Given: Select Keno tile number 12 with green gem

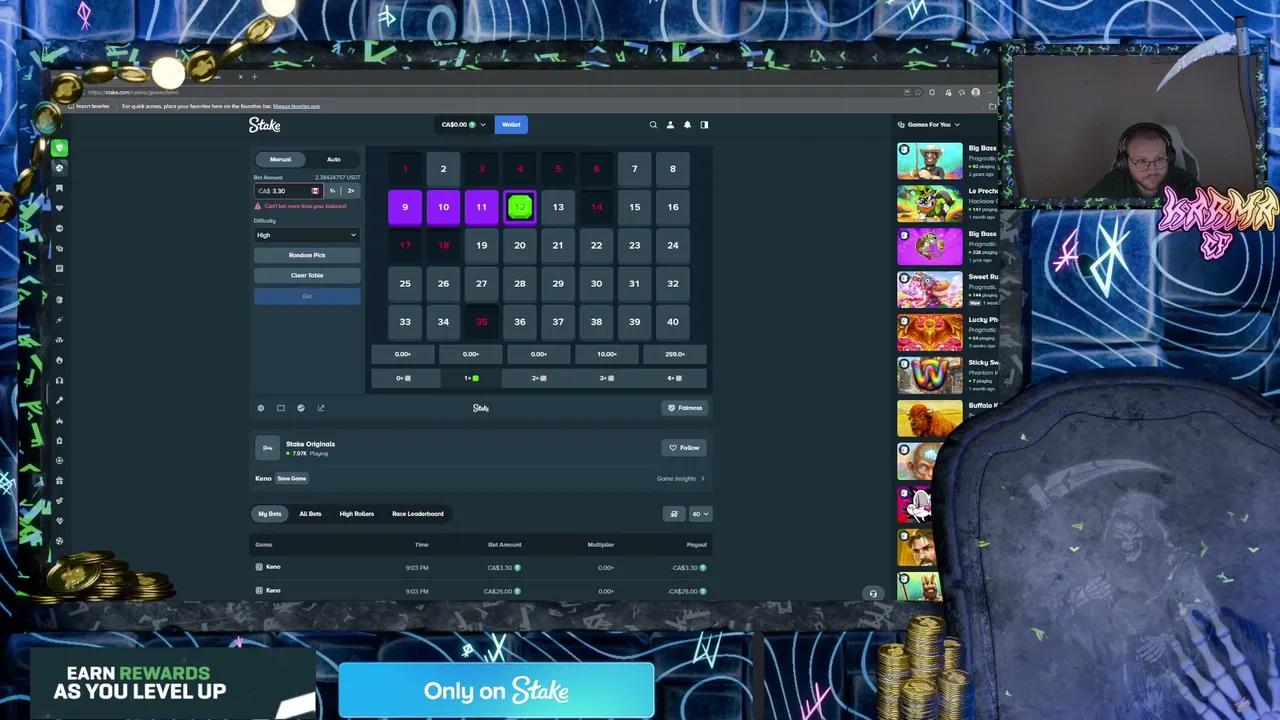Looking at the screenshot, I should click(x=520, y=207).
